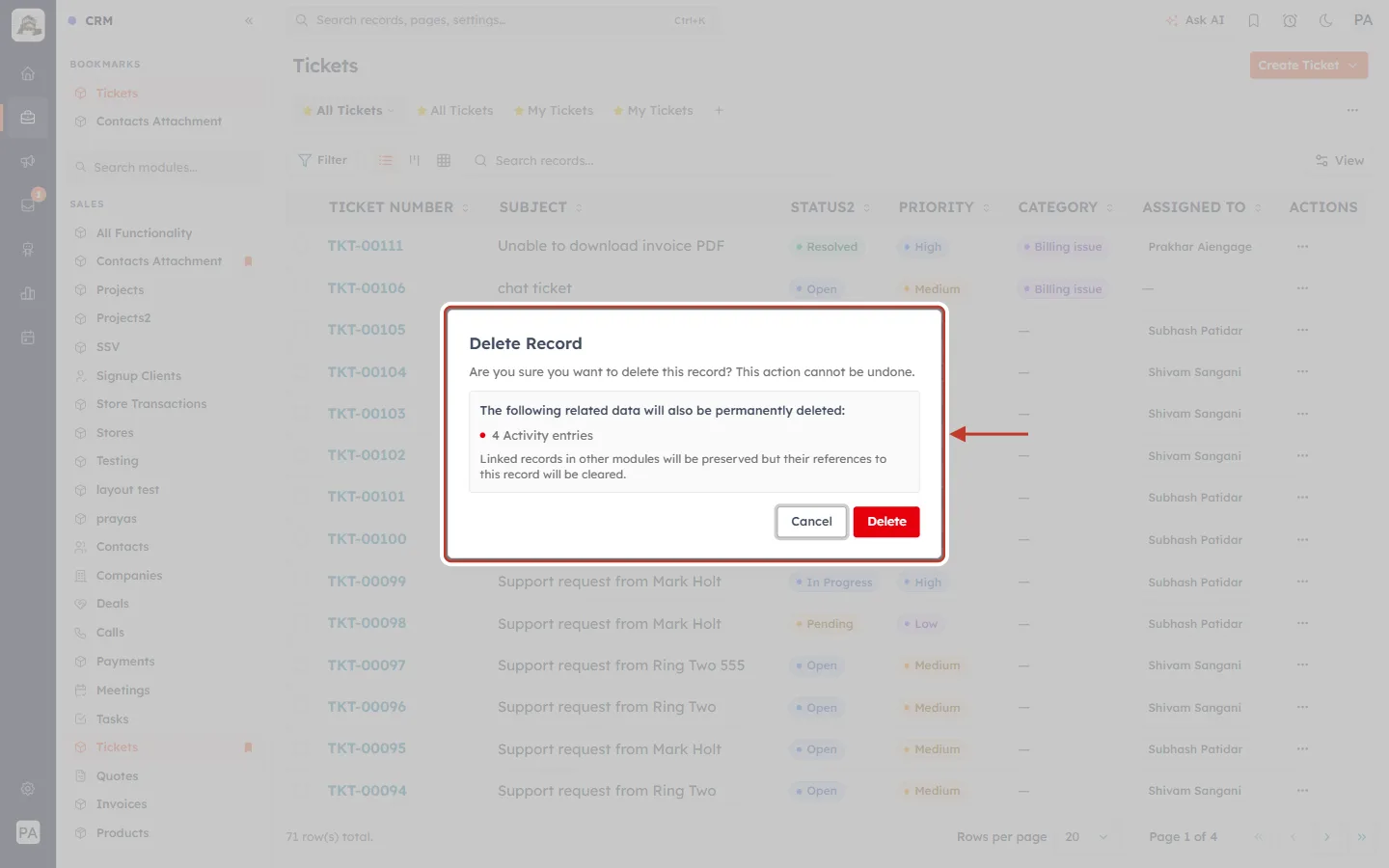Screen dimensions: 1389x868
Task: Toggle dark mode moon icon
Action: point(1325,20)
